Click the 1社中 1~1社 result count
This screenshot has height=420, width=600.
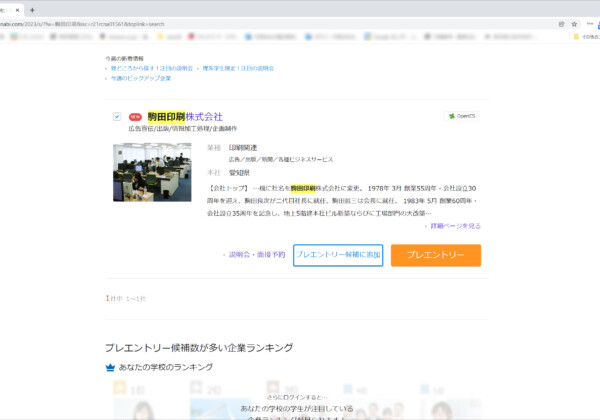pos(126,298)
